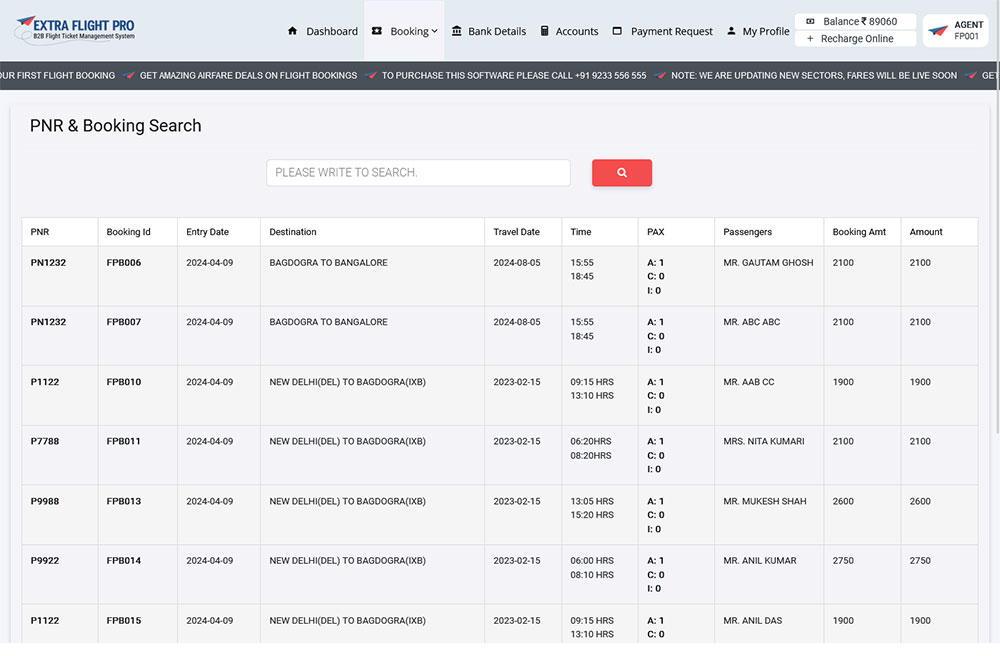Click the money icon beside Balance
Viewport: 1000px width, 656px height.
pos(810,21)
